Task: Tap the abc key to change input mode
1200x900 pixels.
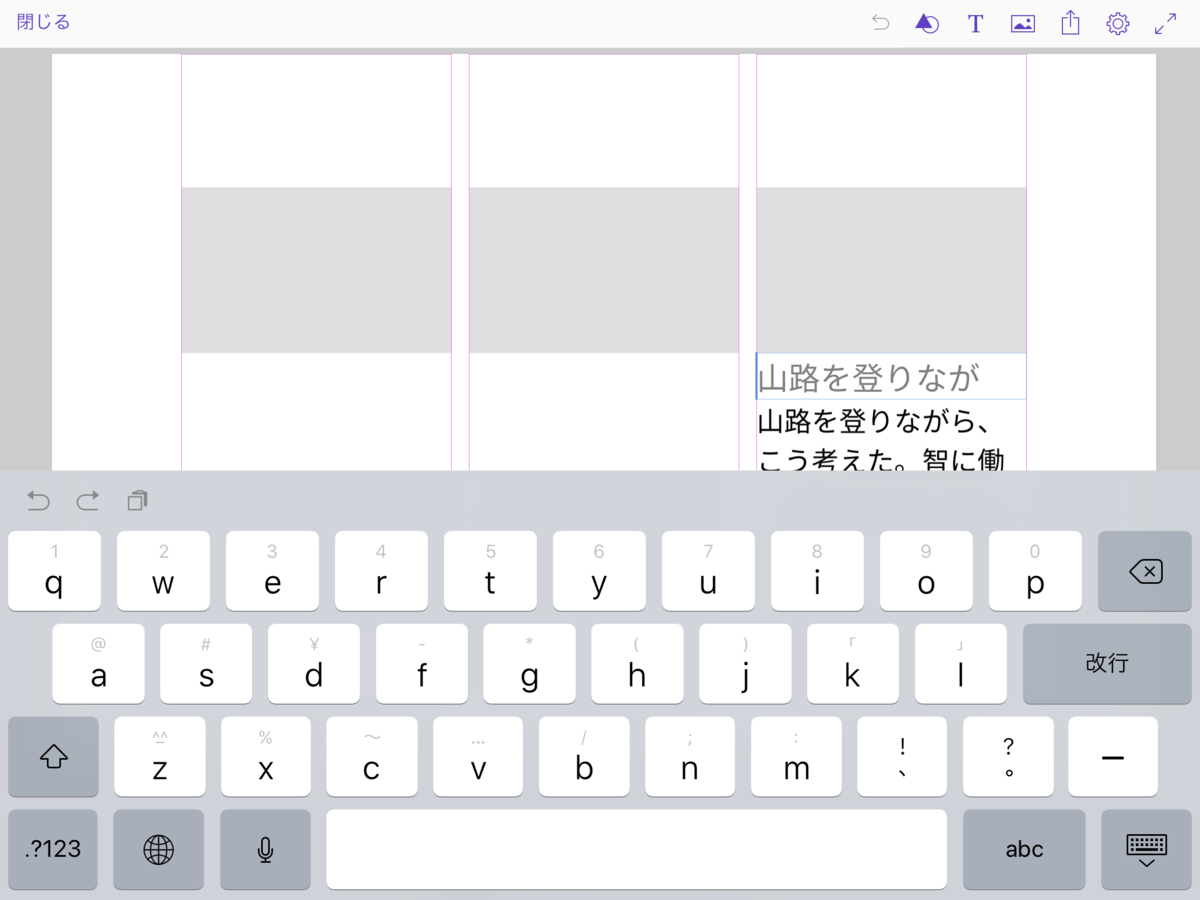Action: point(1024,849)
